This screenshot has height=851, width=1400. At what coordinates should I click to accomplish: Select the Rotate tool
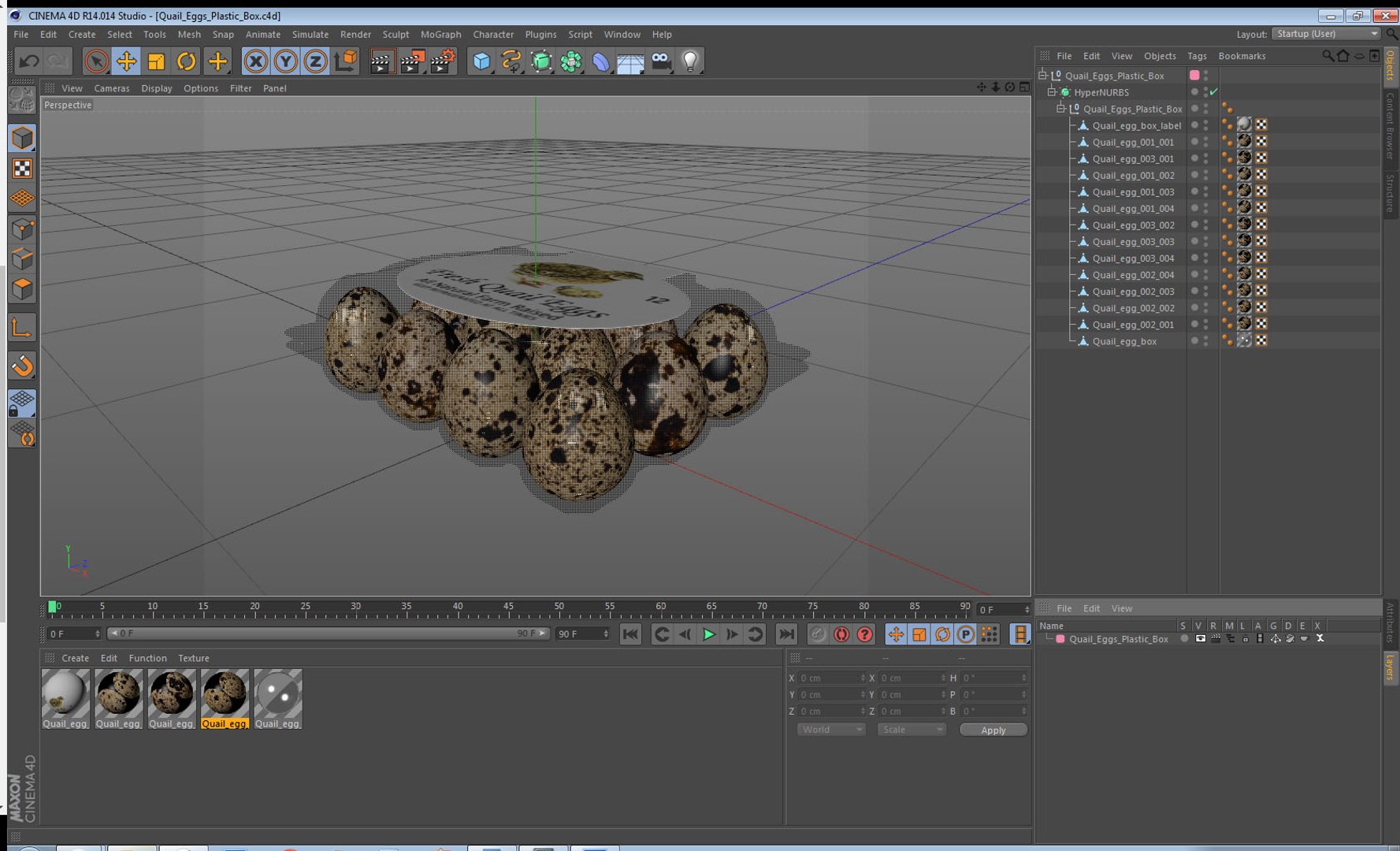click(187, 61)
